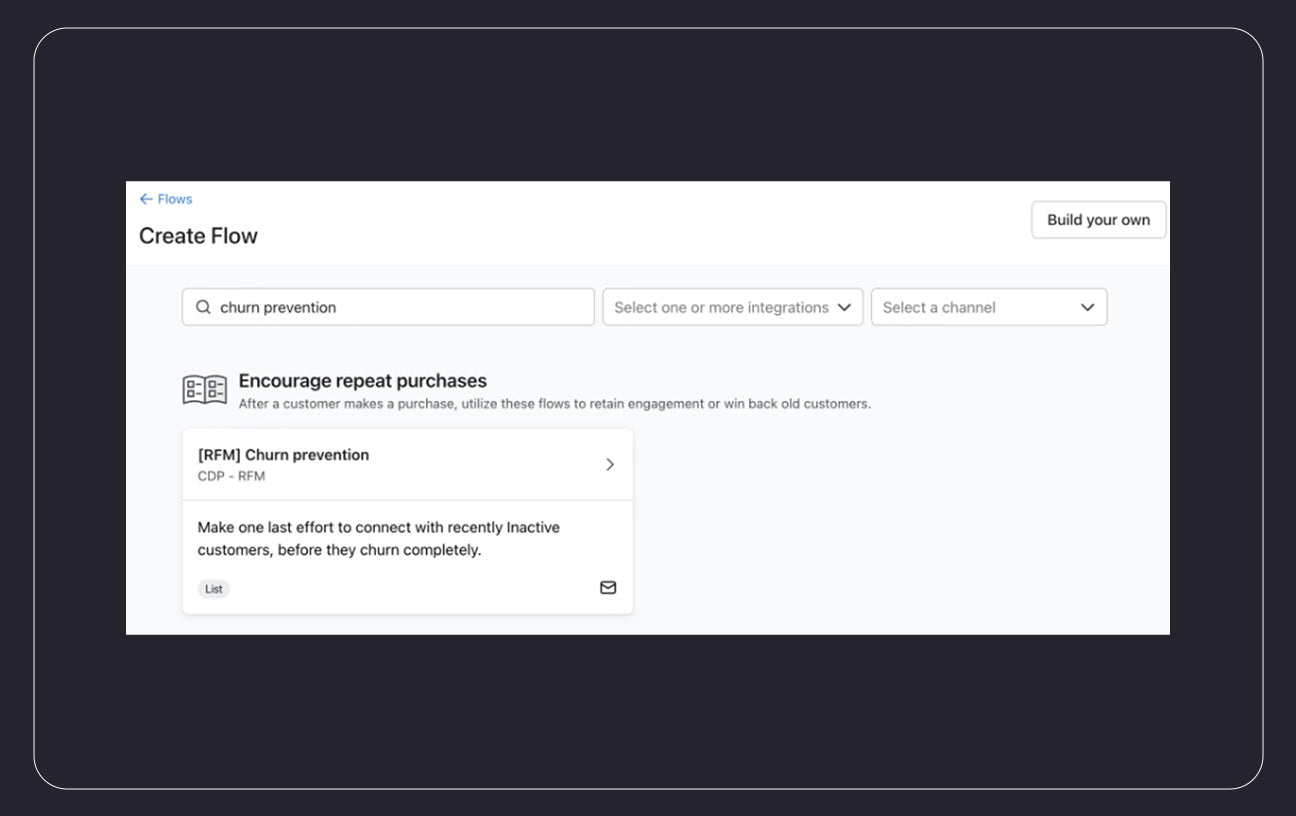Viewport: 1296px width, 816px height.
Task: Click the List tag on the flow card
Action: [214, 589]
